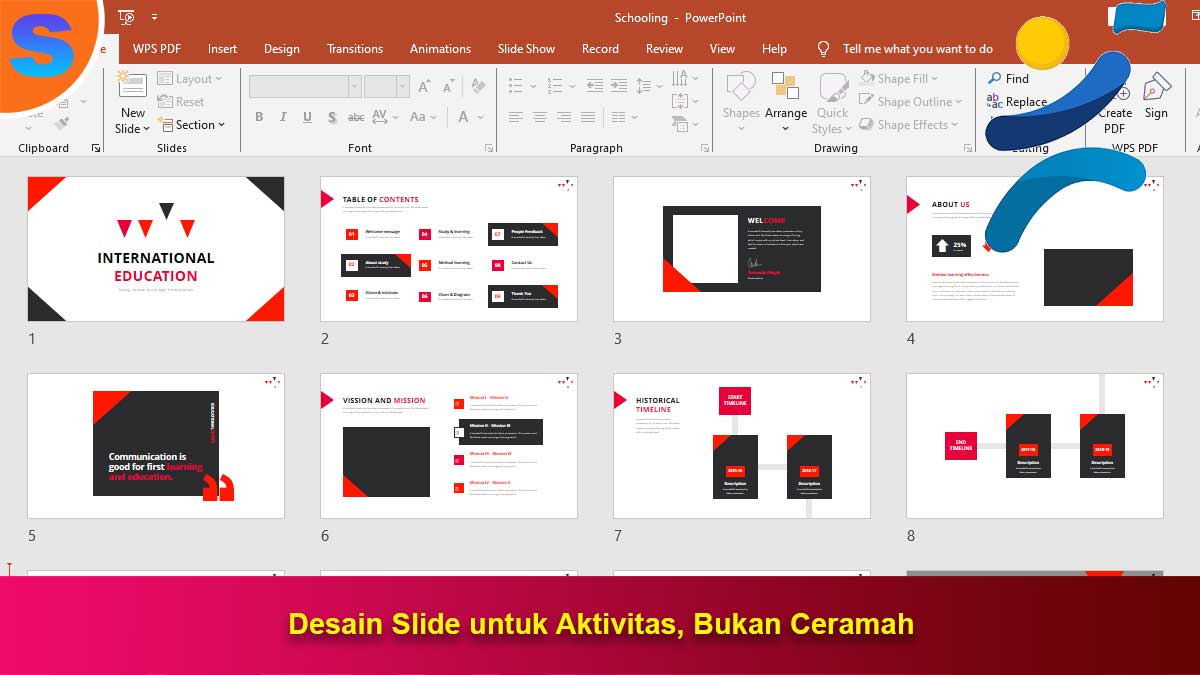Select slide 2 Table of Contents thumbnail
This screenshot has height=675, width=1200.
(449, 249)
